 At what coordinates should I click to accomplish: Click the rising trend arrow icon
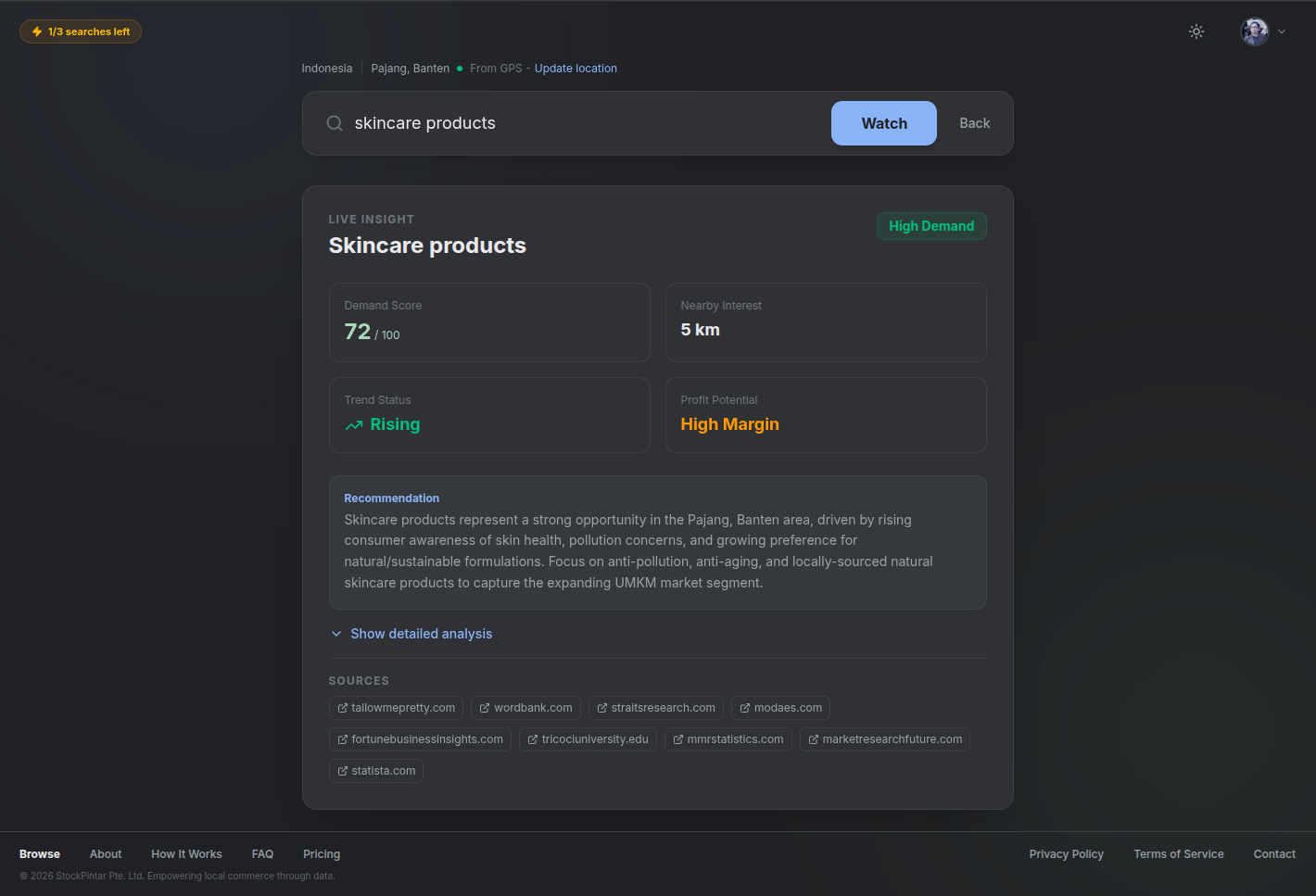tap(354, 425)
